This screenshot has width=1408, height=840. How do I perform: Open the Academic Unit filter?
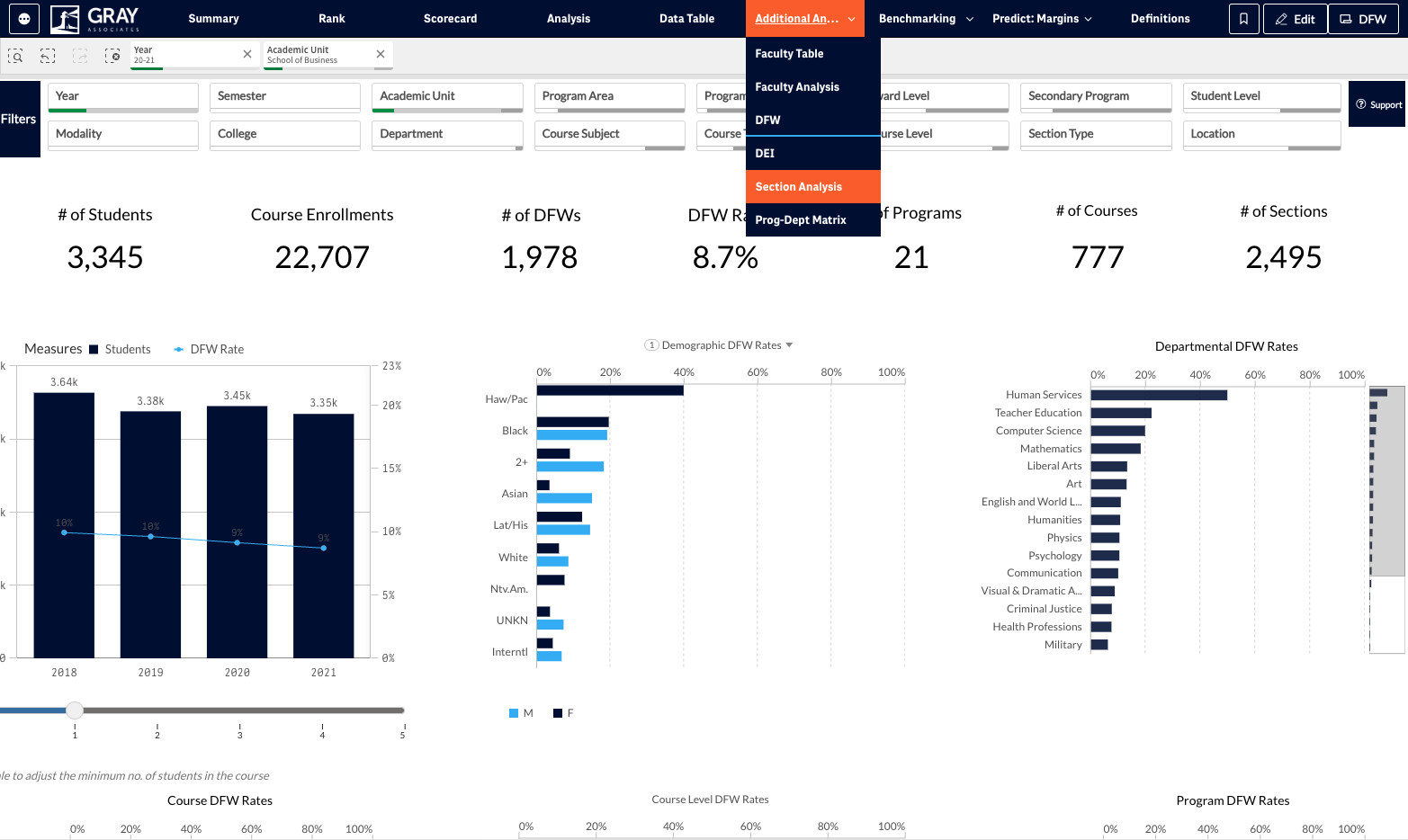(447, 97)
